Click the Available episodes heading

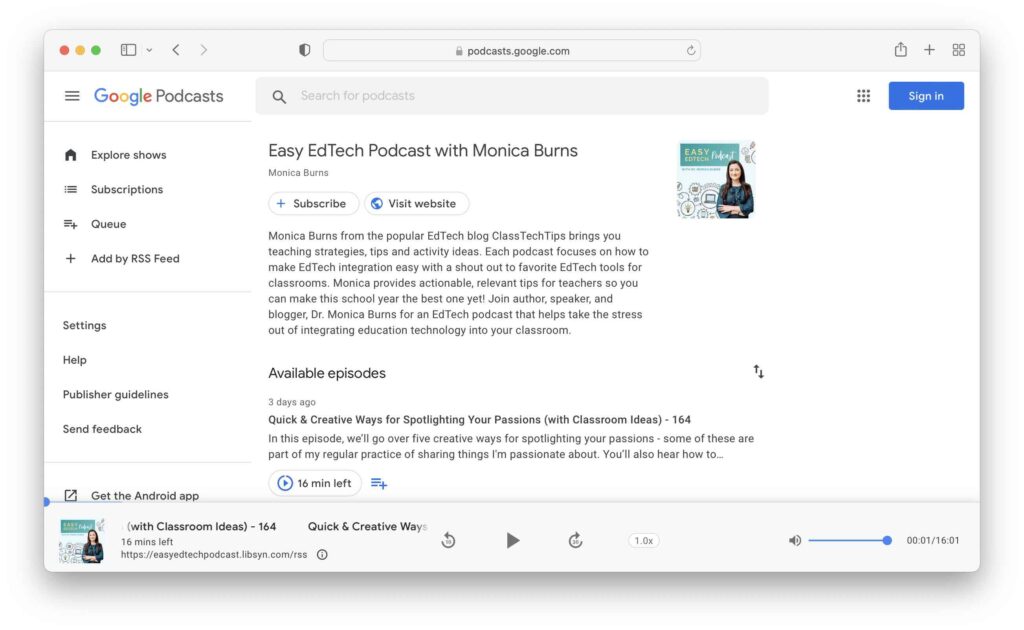(327, 373)
